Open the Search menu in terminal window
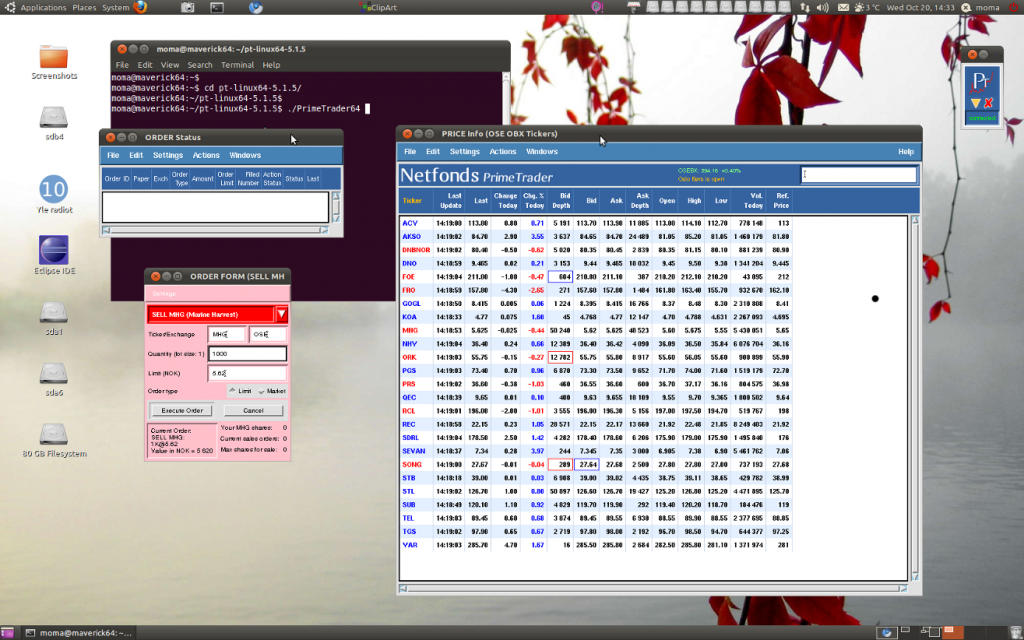The width and height of the screenshot is (1024, 640). pyautogui.click(x=200, y=65)
